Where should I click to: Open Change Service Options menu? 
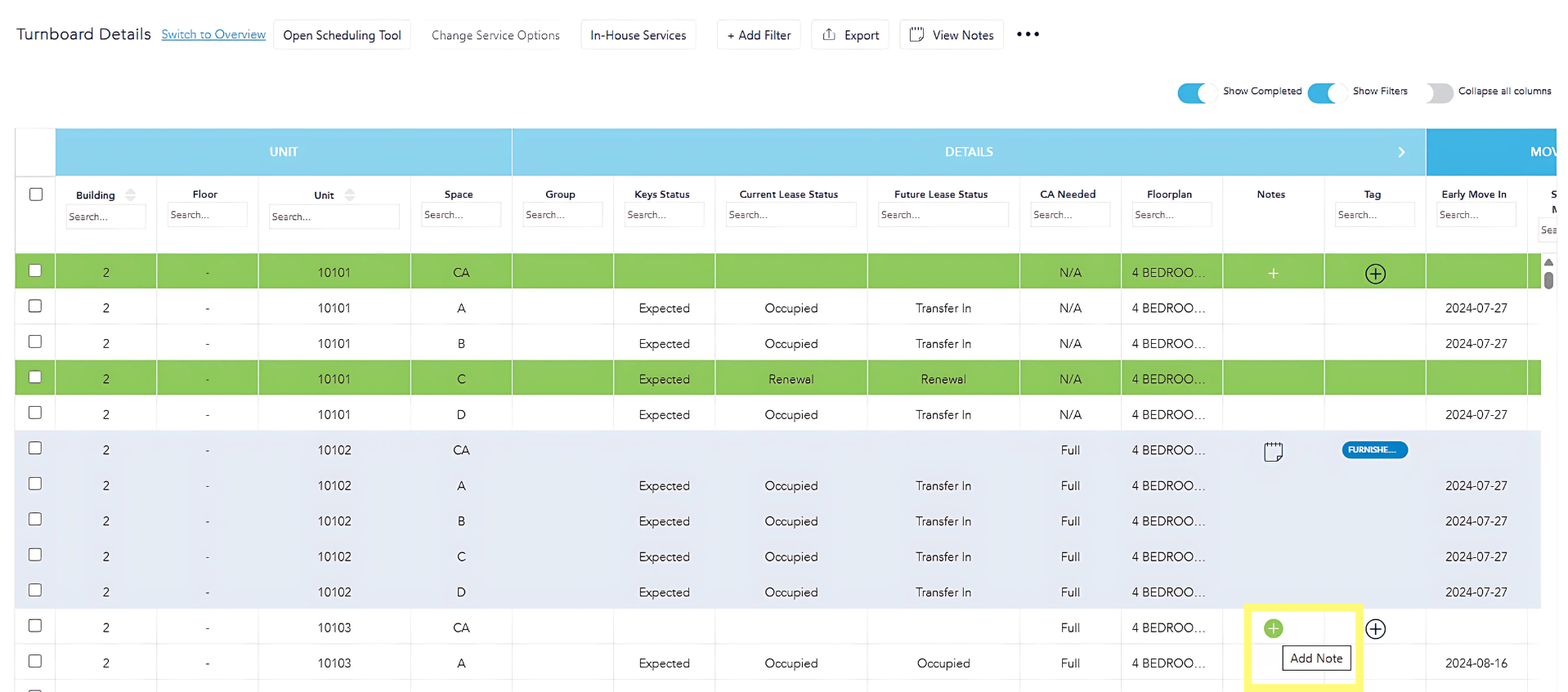coord(495,35)
